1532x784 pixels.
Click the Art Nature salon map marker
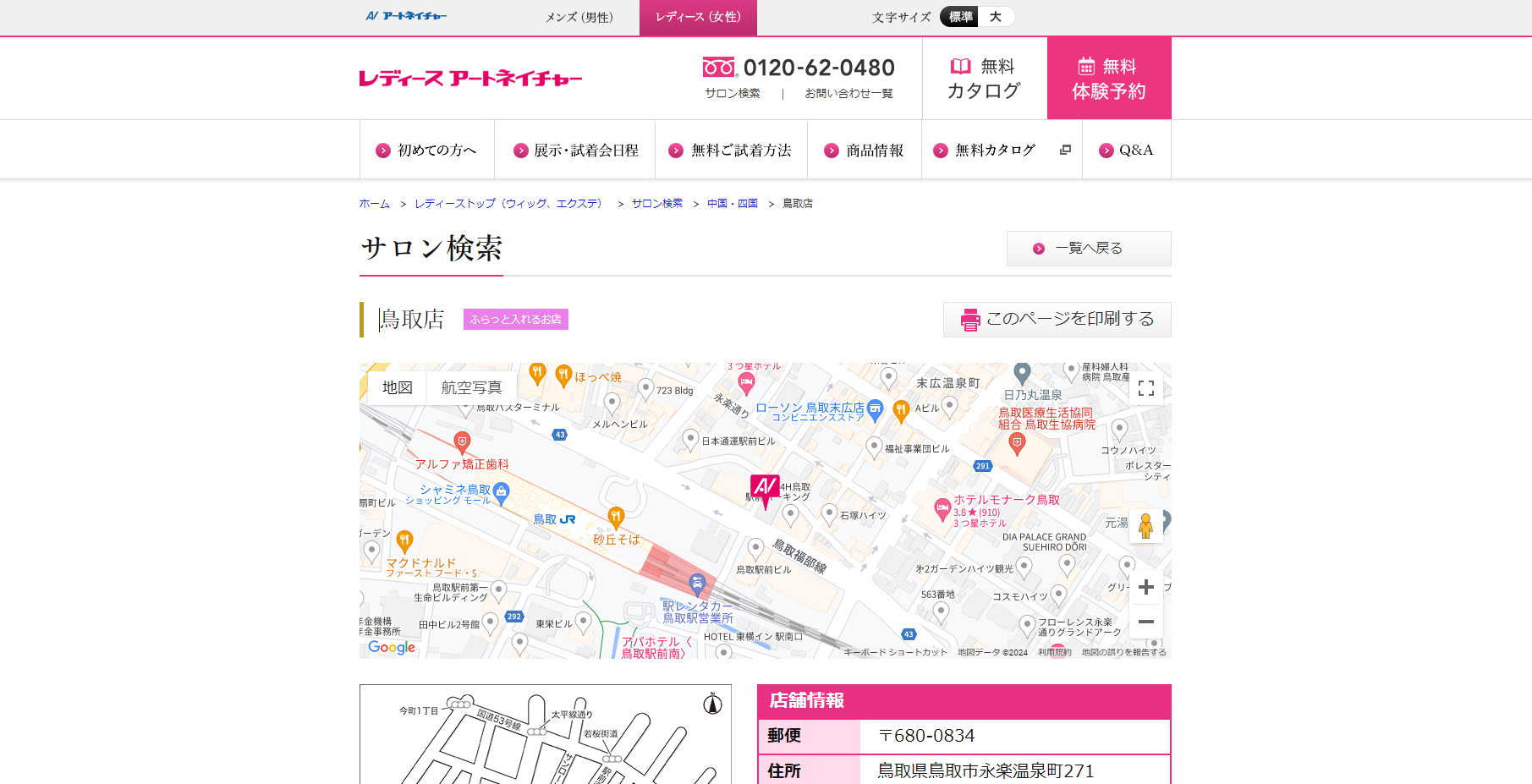(765, 490)
